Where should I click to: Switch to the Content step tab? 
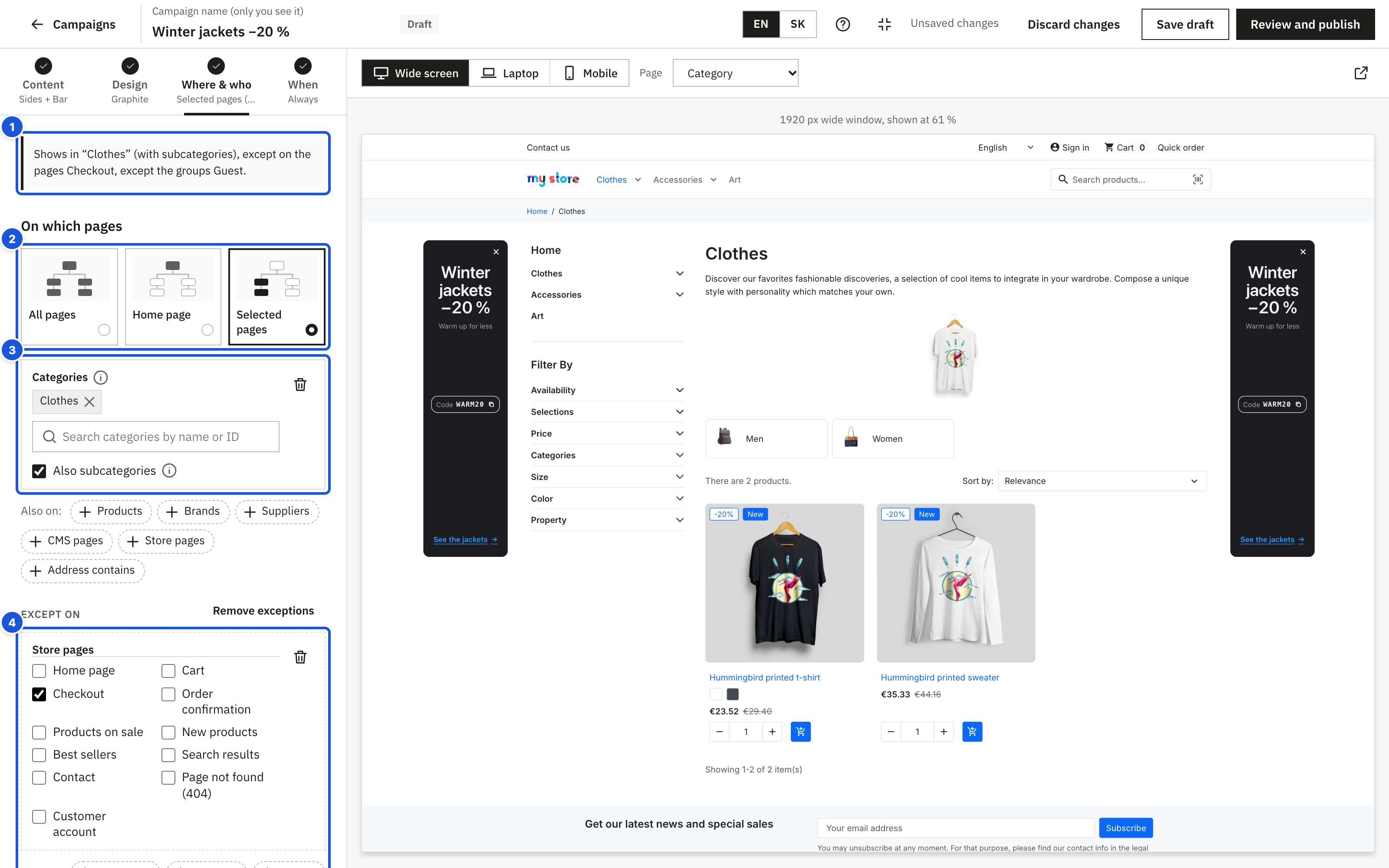[43, 82]
